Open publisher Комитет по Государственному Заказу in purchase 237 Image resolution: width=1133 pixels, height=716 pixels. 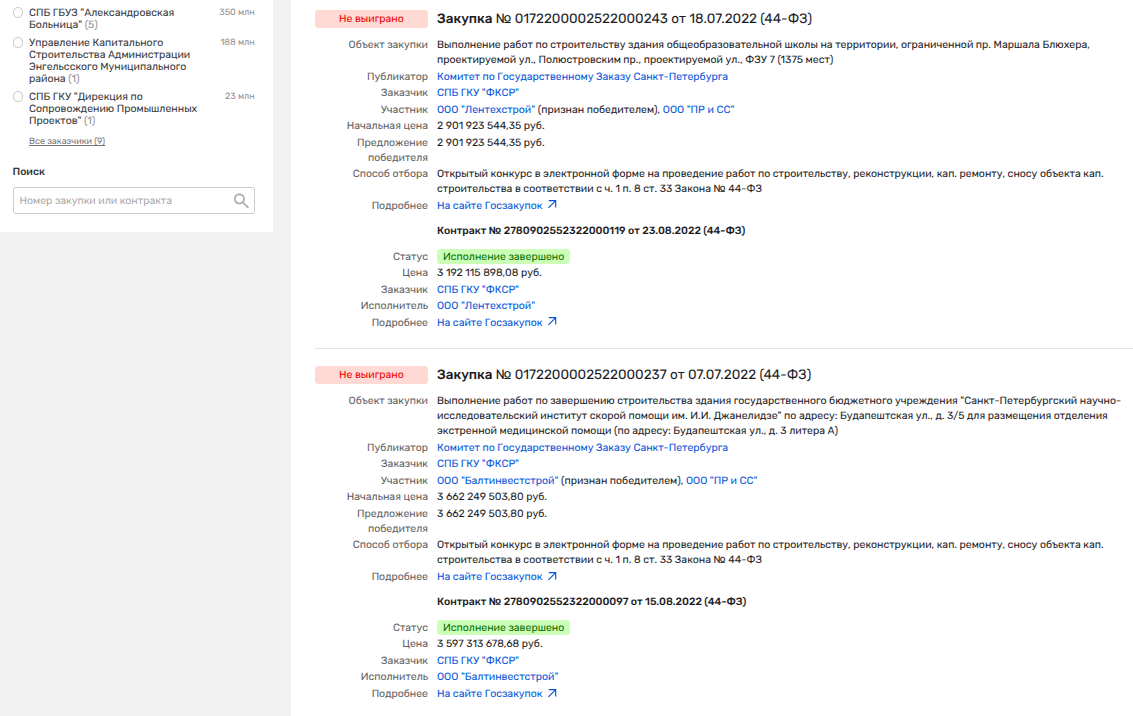(582, 447)
